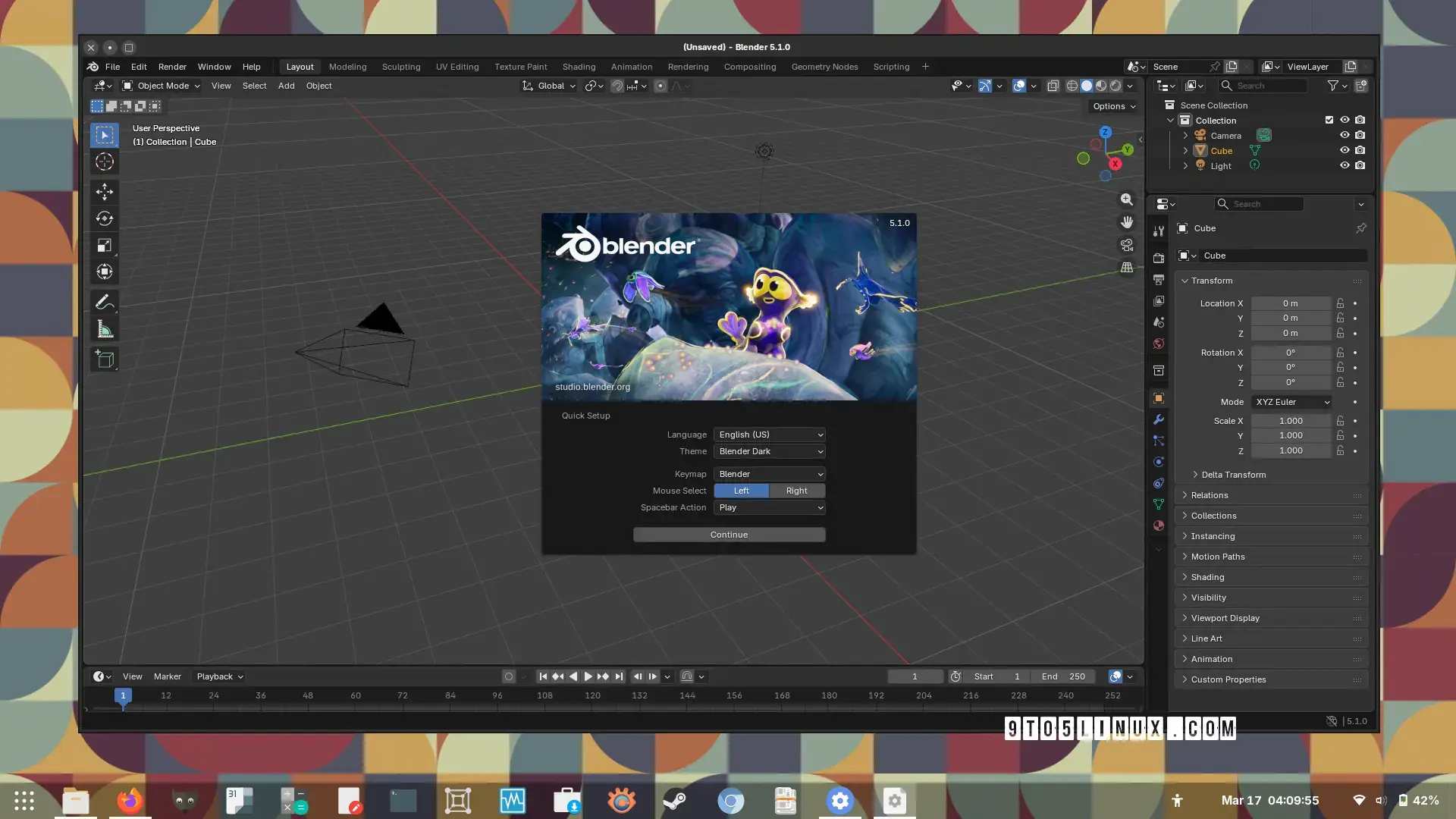Screen dimensions: 1456x819
Task: Open studio.blender.org link on splash
Action: 592,387
